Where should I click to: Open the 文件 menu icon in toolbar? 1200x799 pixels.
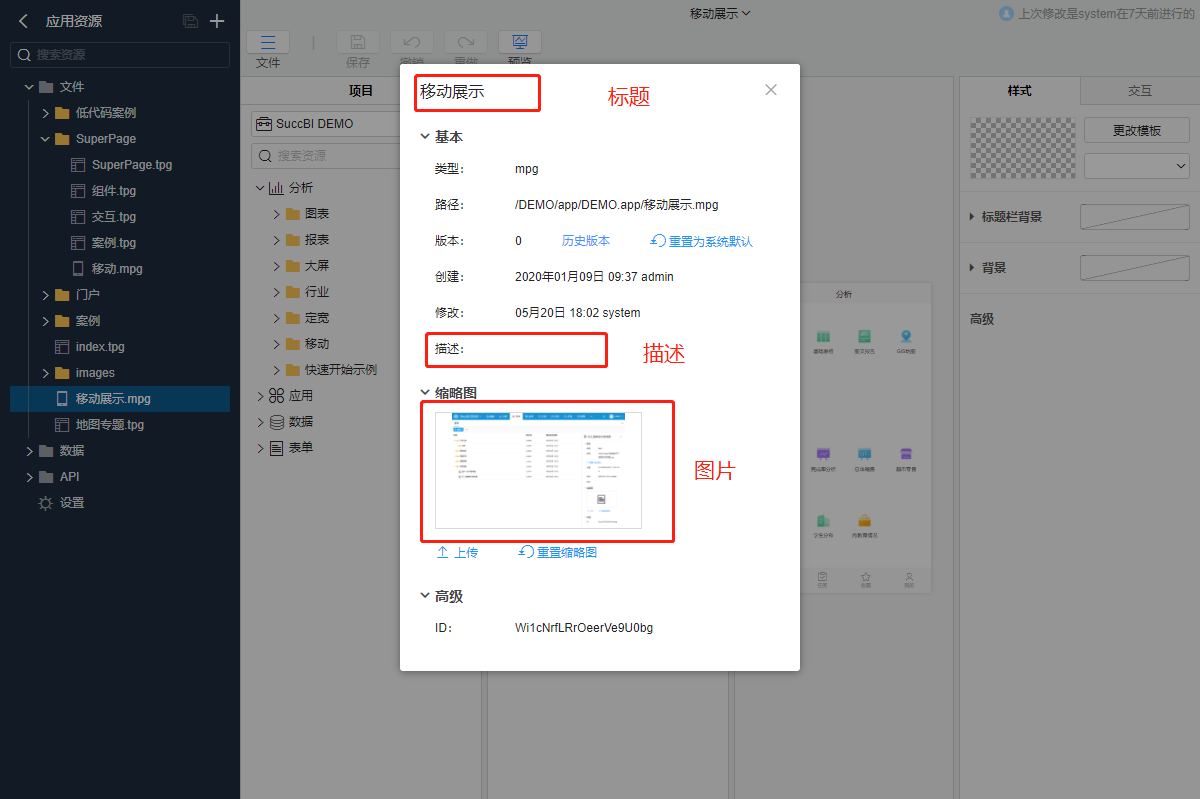(x=268, y=42)
